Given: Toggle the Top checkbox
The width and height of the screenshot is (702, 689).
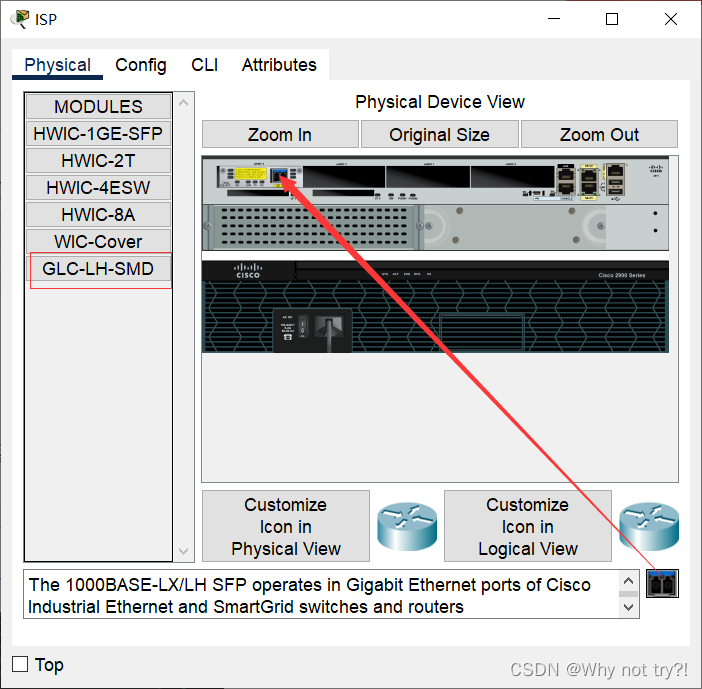Looking at the screenshot, I should (20, 664).
